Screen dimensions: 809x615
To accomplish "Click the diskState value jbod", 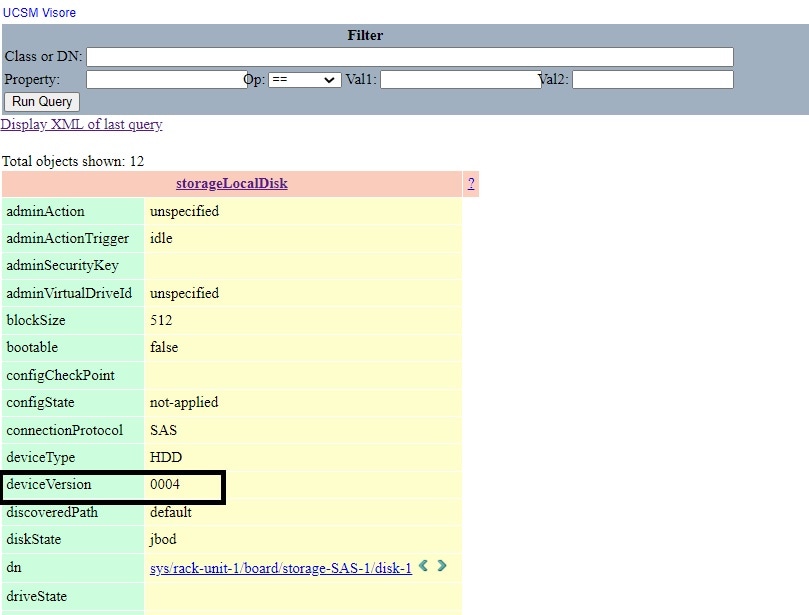I will pyautogui.click(x=163, y=539).
